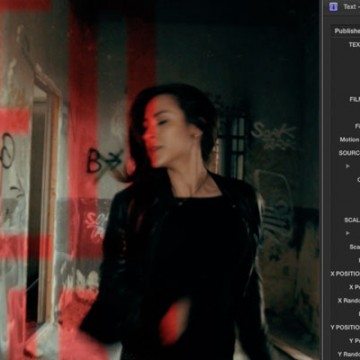
Task: Click the X POSITION group heading
Action: click(345, 274)
